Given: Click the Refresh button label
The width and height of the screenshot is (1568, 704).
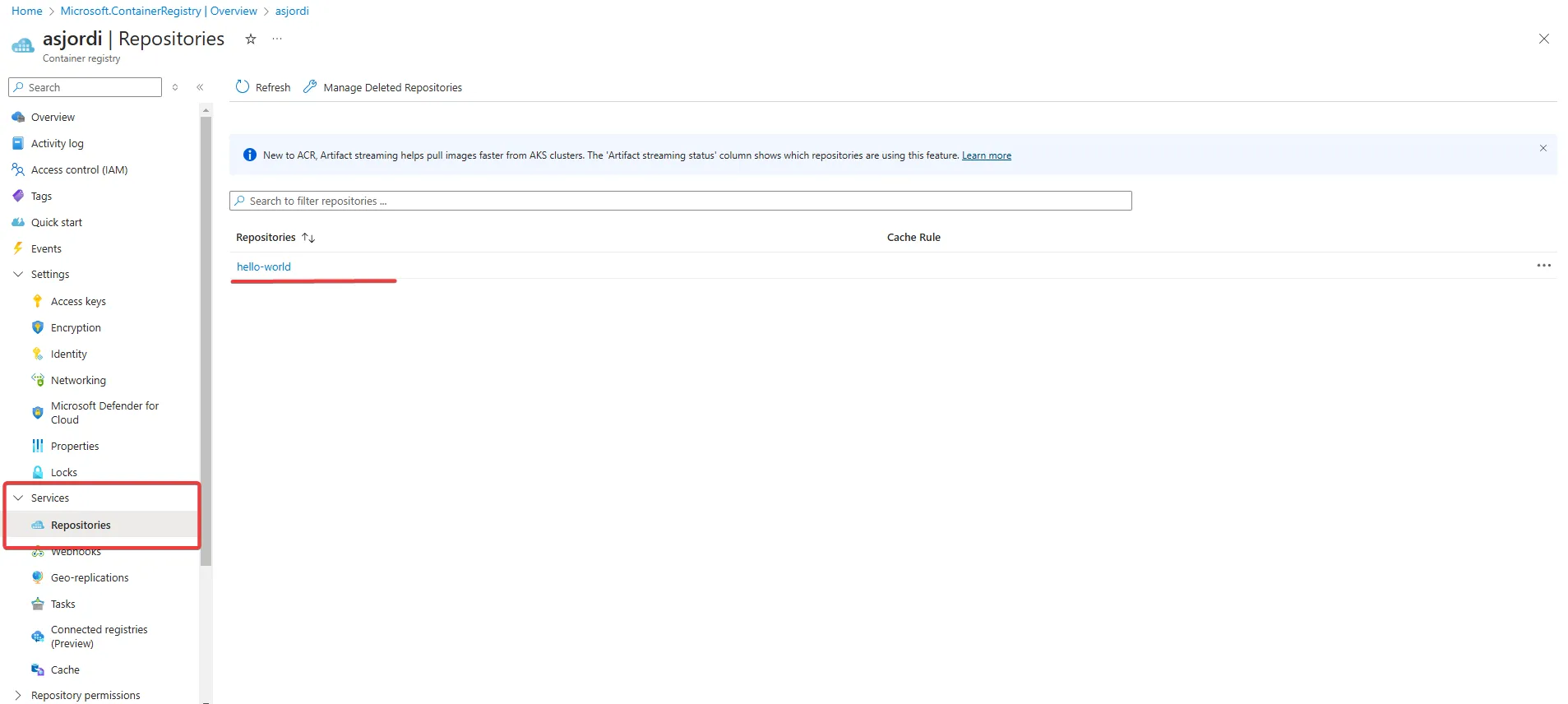Looking at the screenshot, I should pyautogui.click(x=273, y=87).
